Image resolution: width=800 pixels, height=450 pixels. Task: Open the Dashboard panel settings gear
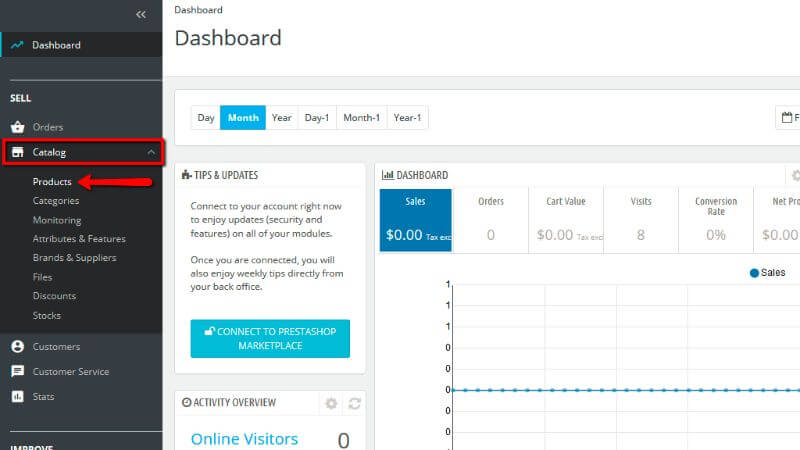pyautogui.click(x=795, y=176)
